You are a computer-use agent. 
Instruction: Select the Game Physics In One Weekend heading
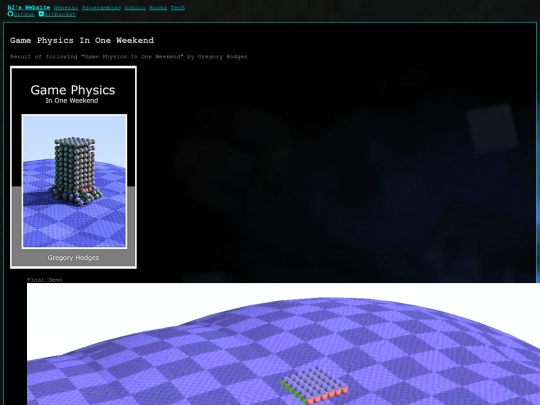[82, 40]
